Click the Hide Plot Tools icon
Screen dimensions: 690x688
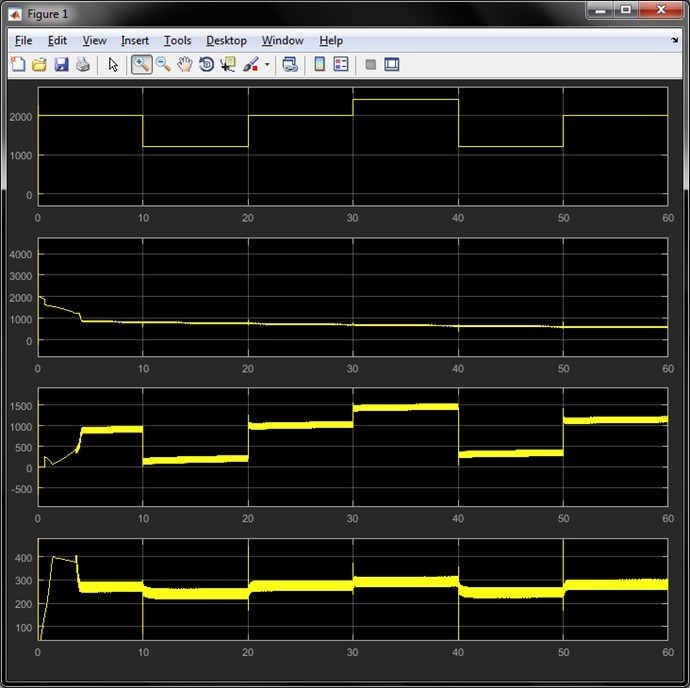click(371, 64)
